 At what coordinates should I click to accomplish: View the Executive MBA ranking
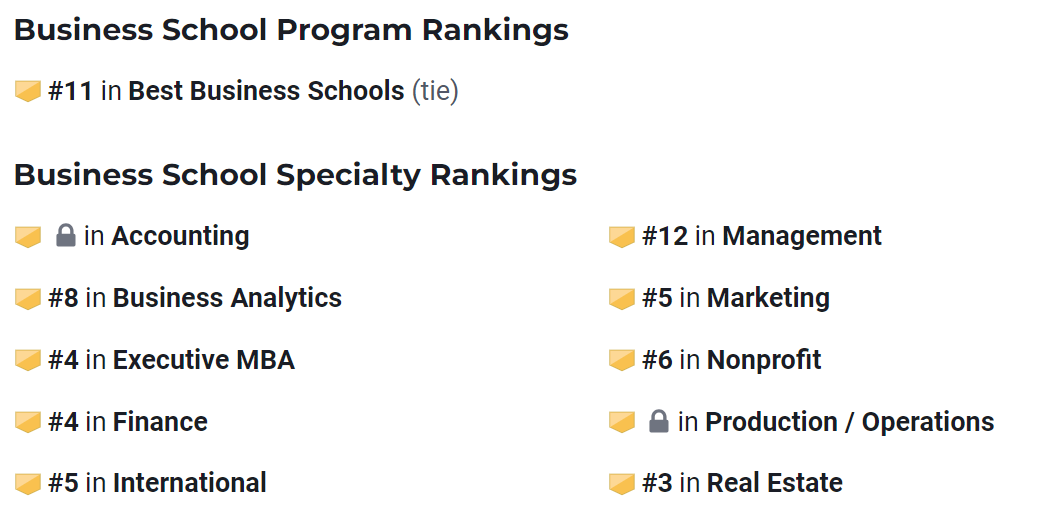204,359
